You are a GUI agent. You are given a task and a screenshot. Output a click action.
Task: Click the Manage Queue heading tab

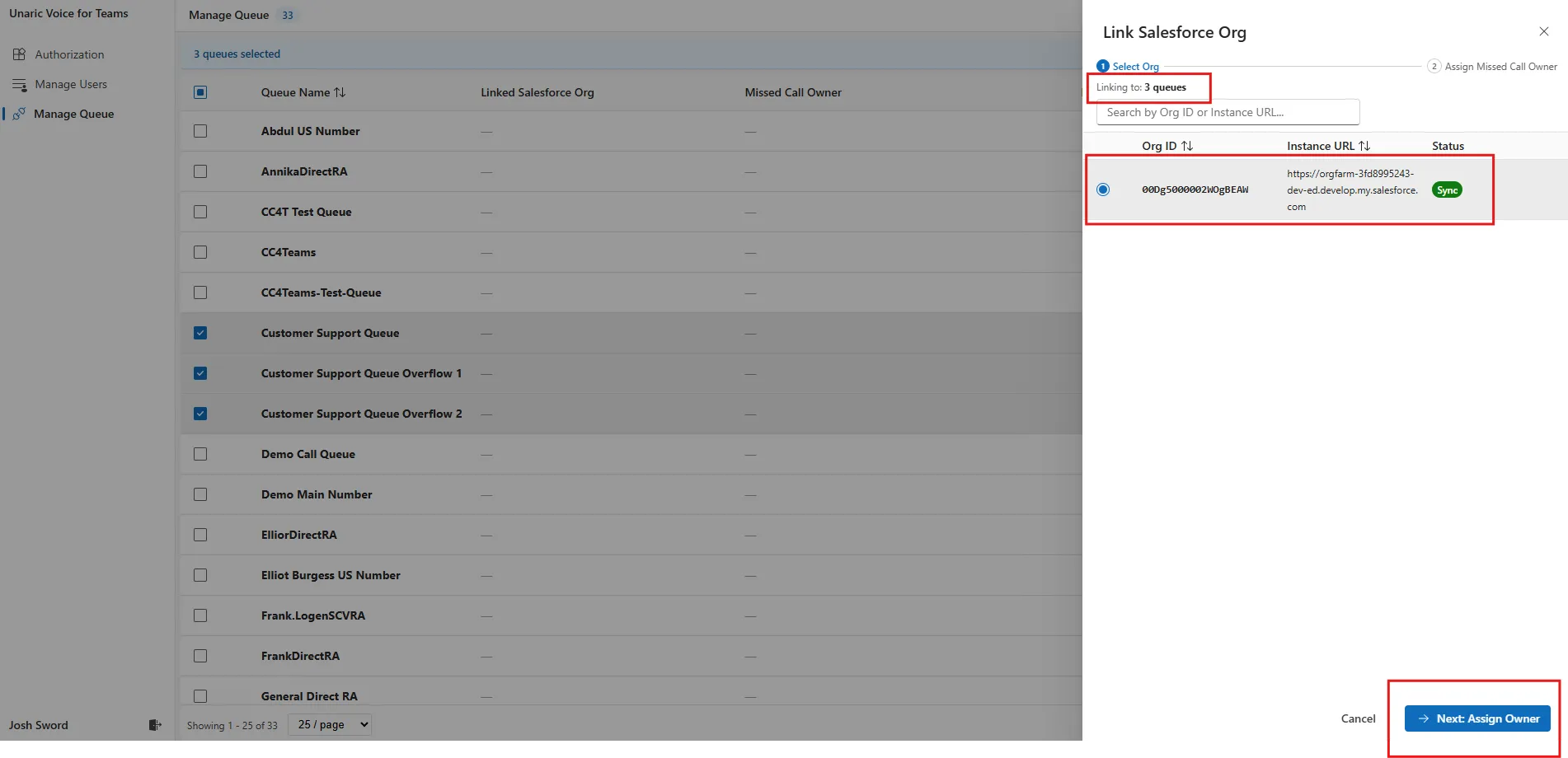point(229,15)
